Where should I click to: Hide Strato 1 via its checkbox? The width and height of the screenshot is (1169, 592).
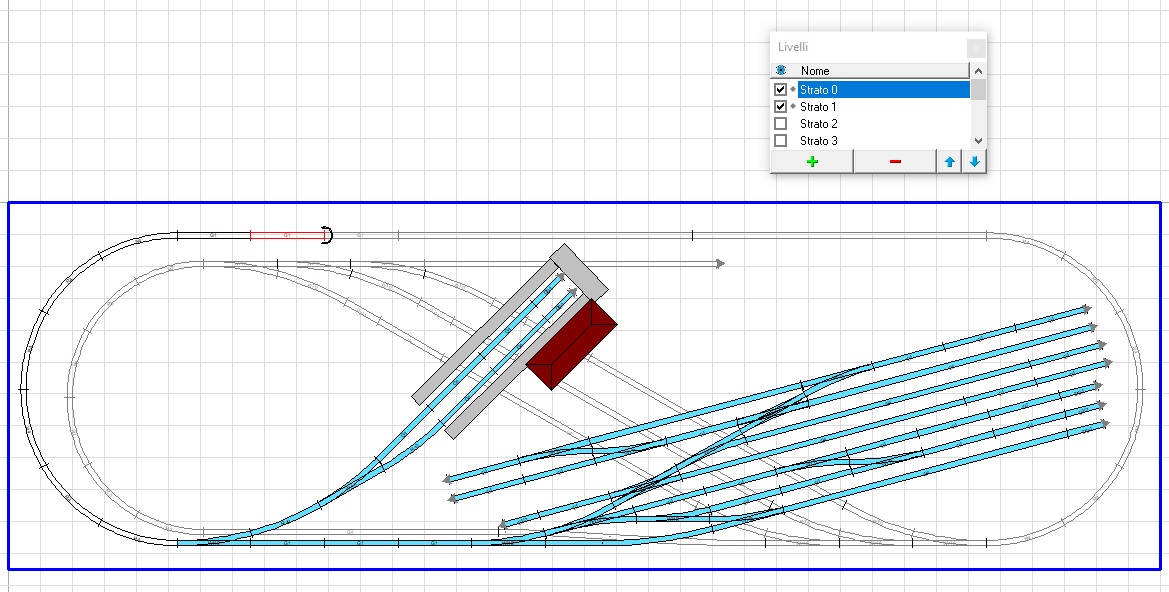(781, 107)
